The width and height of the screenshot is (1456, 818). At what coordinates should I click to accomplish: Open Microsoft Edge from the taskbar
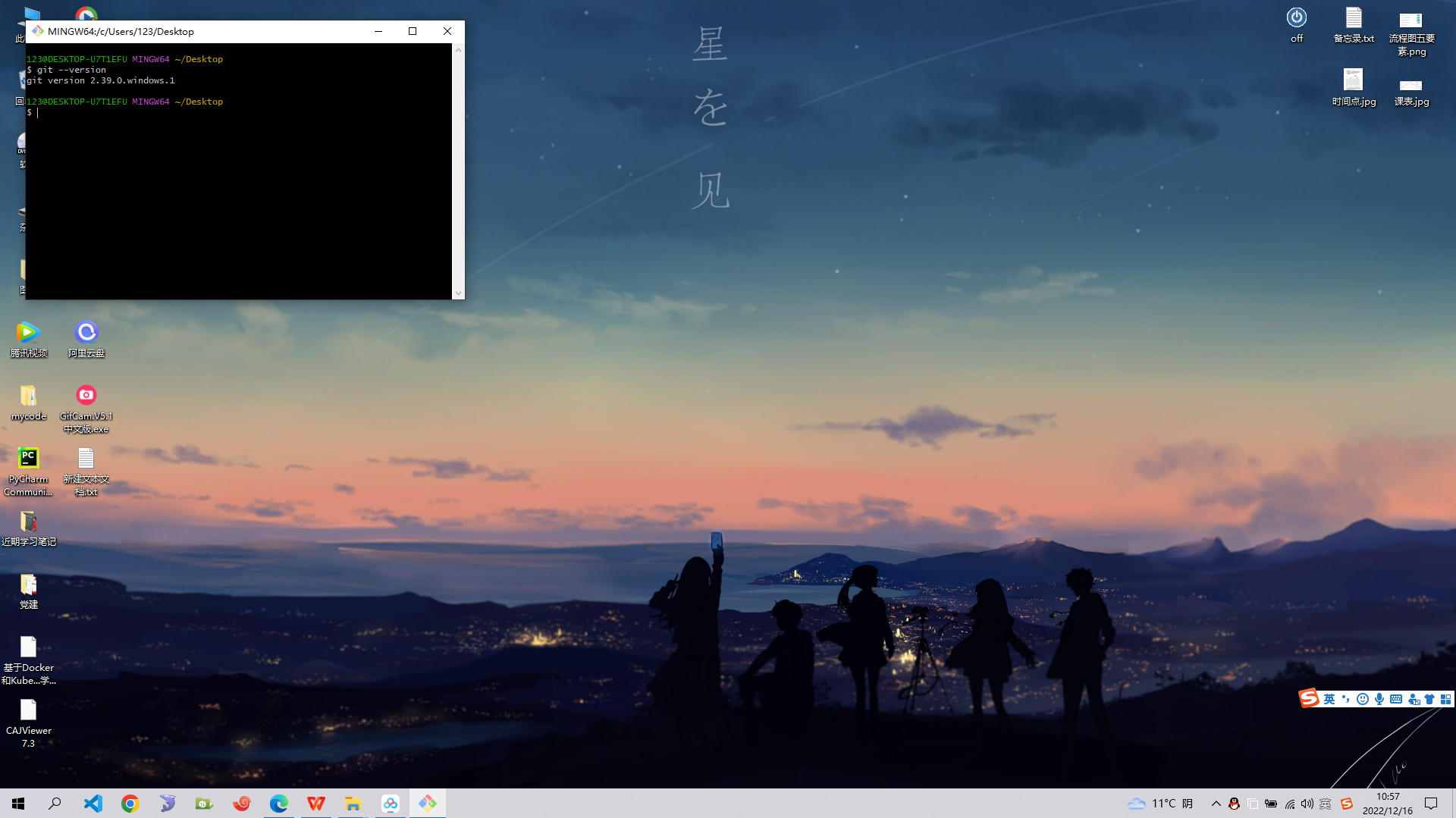(x=279, y=804)
